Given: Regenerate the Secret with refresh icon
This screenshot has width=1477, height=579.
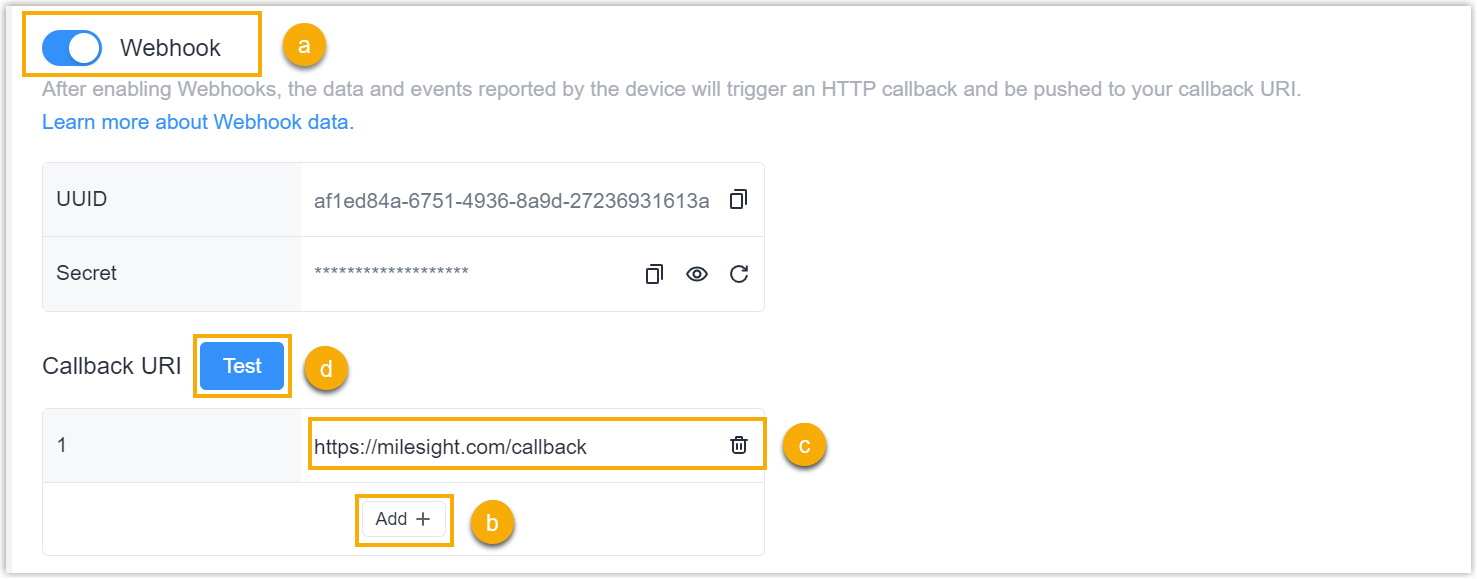Looking at the screenshot, I should click(739, 274).
